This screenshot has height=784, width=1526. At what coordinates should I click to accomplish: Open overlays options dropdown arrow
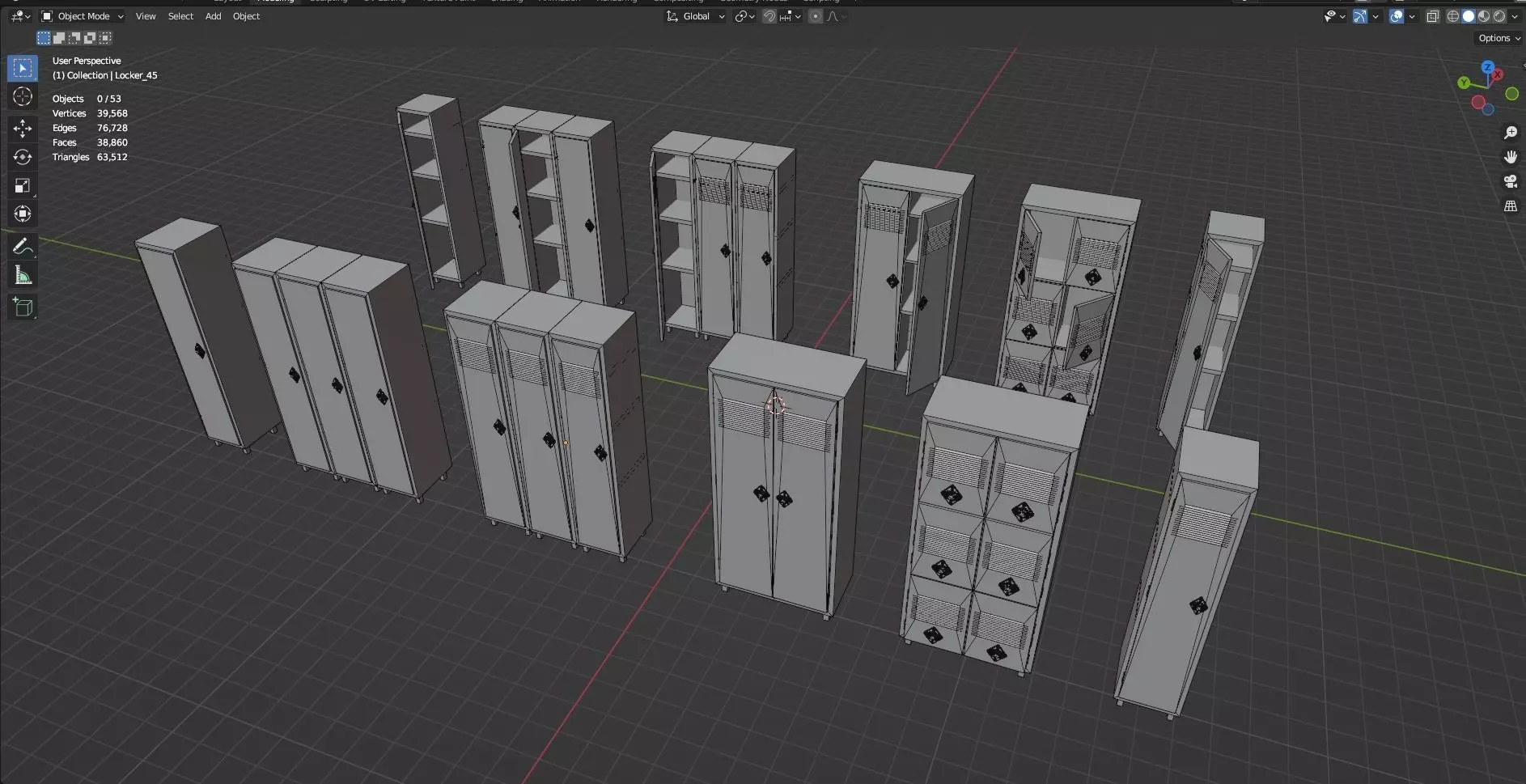coord(1412,16)
